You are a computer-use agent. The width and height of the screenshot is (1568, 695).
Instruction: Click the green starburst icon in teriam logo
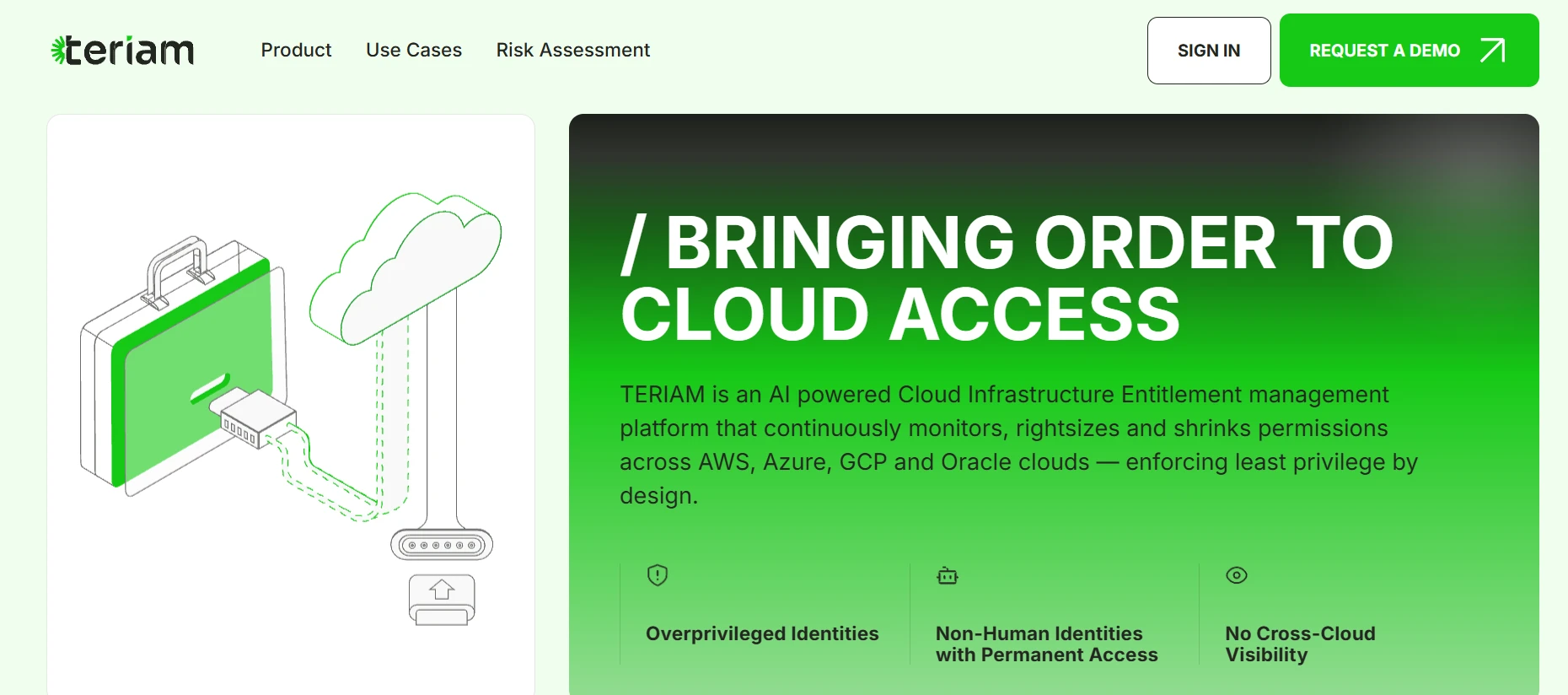click(x=58, y=51)
